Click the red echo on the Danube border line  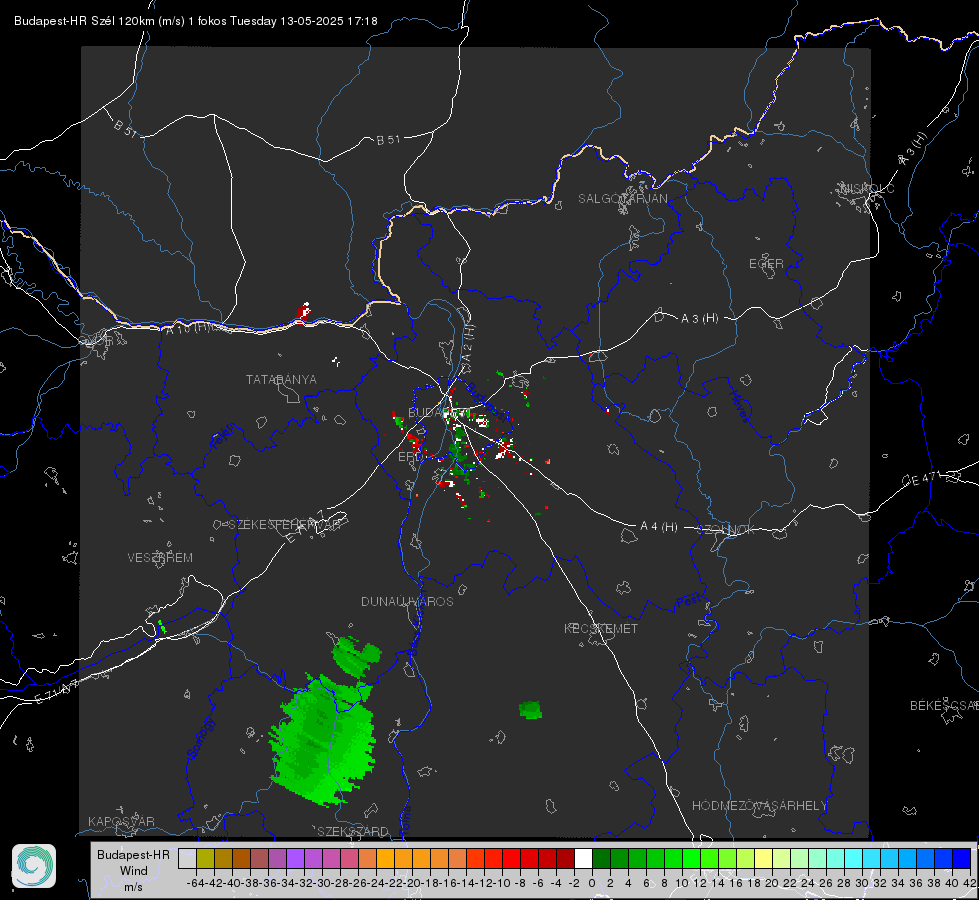click(303, 312)
